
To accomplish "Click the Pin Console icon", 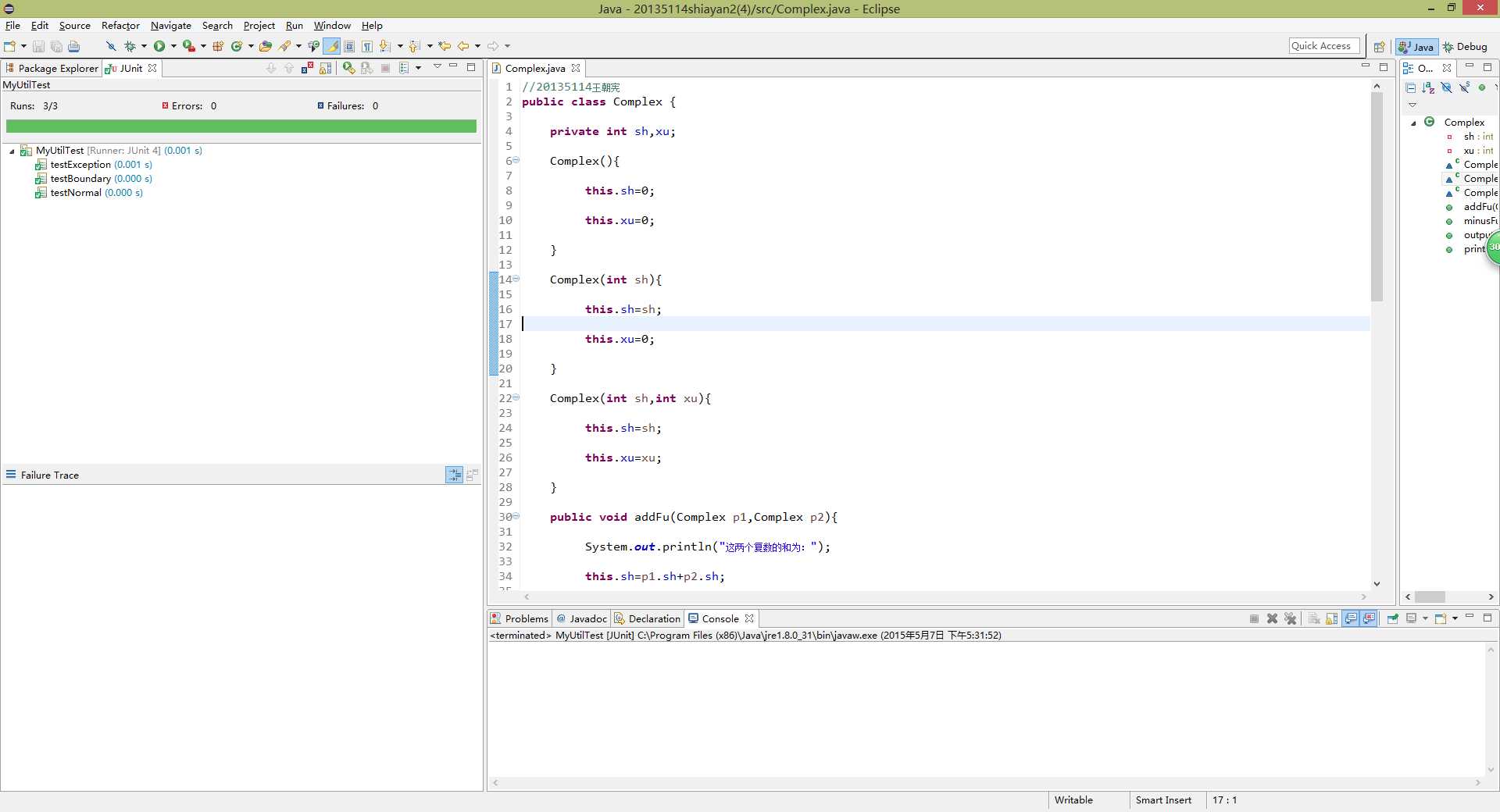I will 1392,618.
